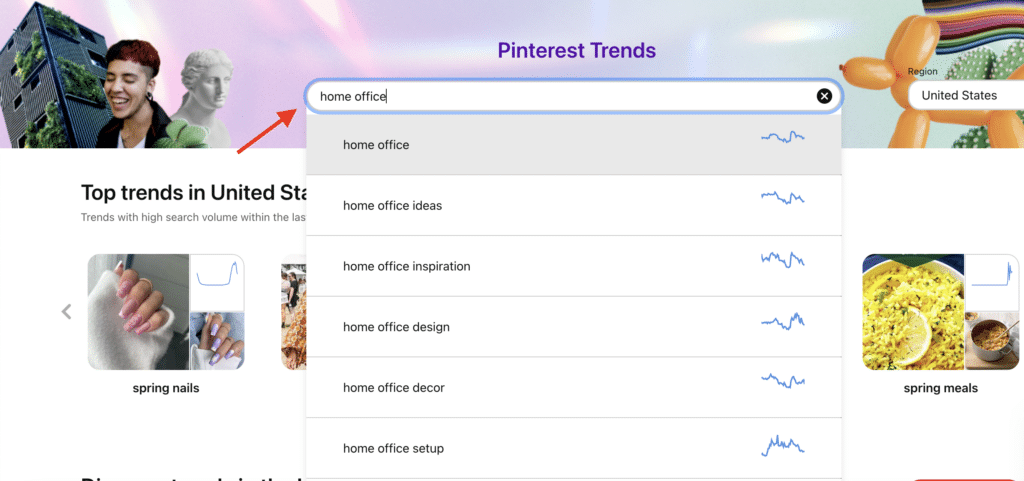Click trend sparkline for "home office design"
This screenshot has width=1024, height=481.
click(x=782, y=321)
